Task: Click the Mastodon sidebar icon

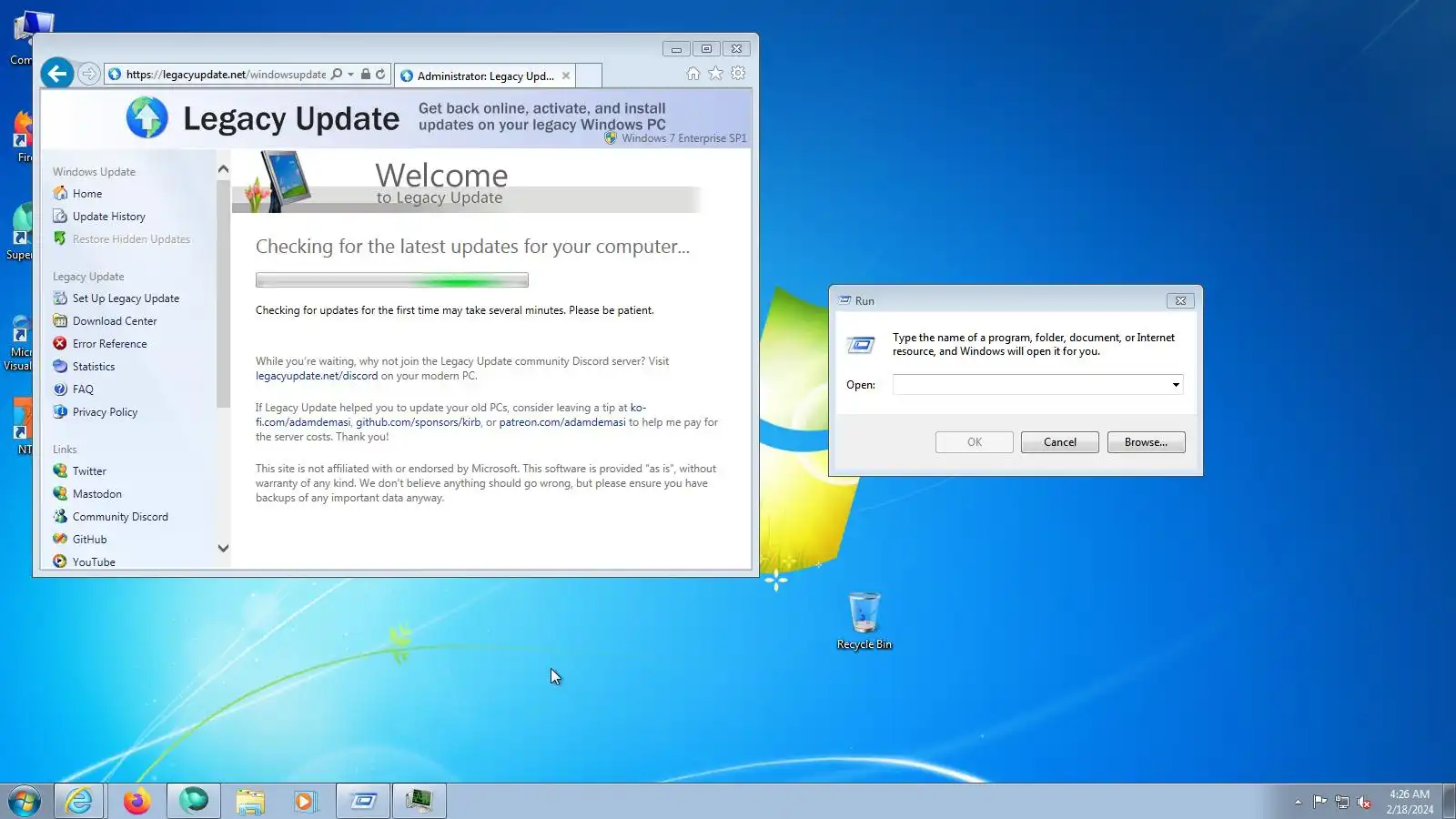Action: (x=60, y=494)
